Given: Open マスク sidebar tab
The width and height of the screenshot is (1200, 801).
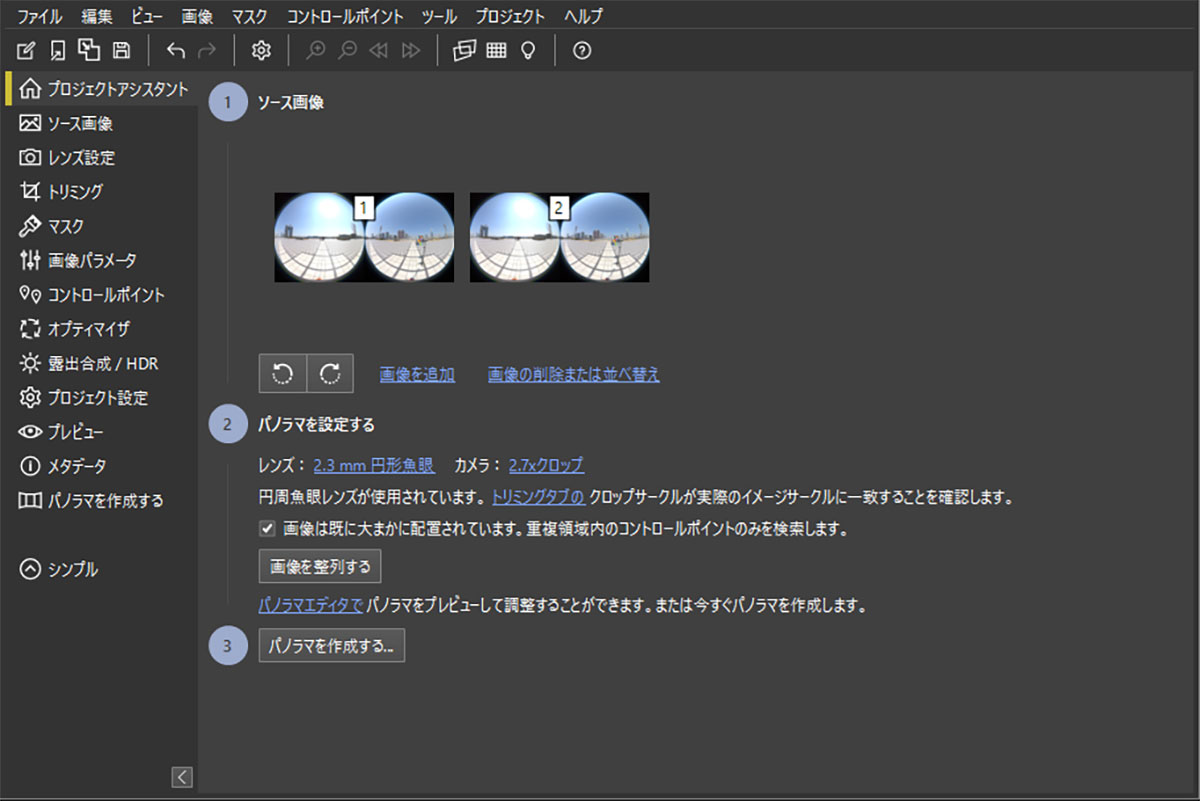Looking at the screenshot, I should point(102,226).
